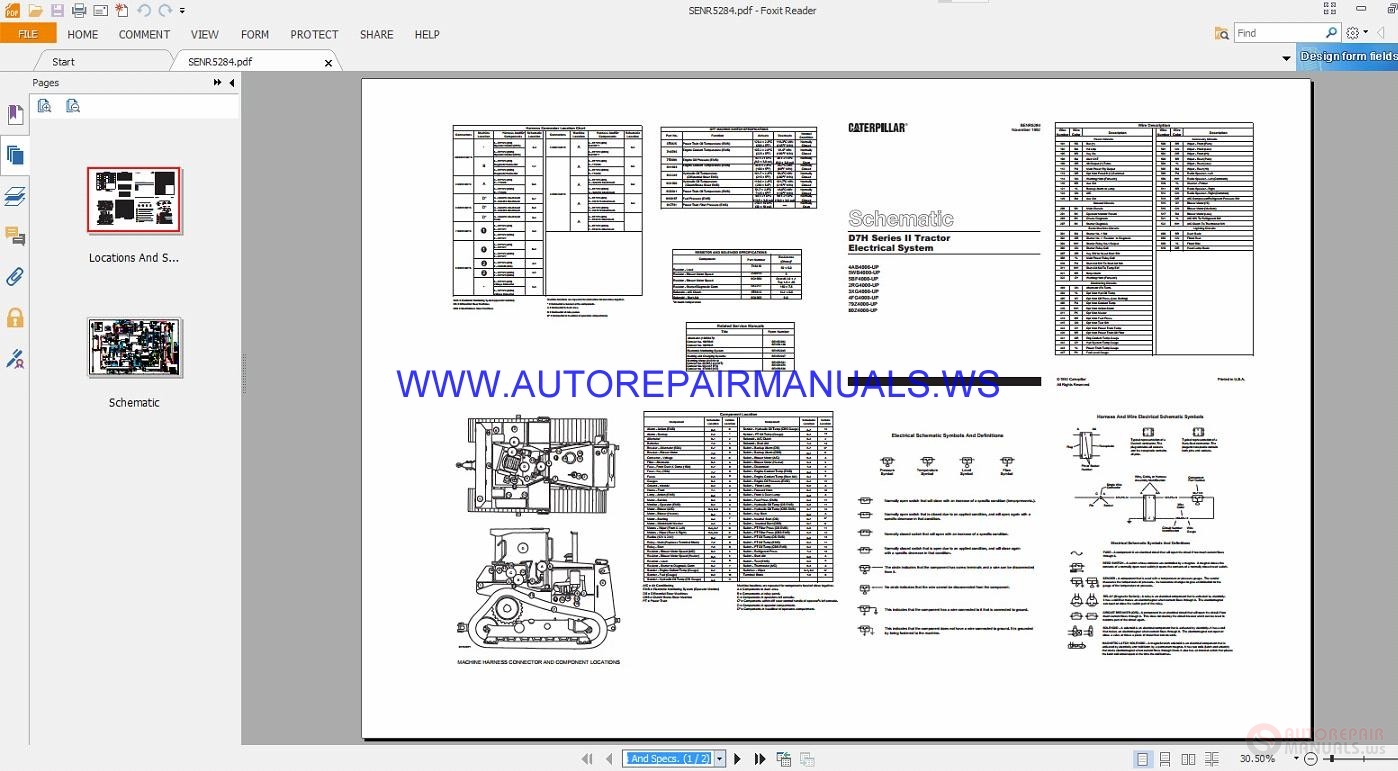The width and height of the screenshot is (1398, 771).
Task: Enlarge page thumbnails in Pages panel
Action: (44, 105)
